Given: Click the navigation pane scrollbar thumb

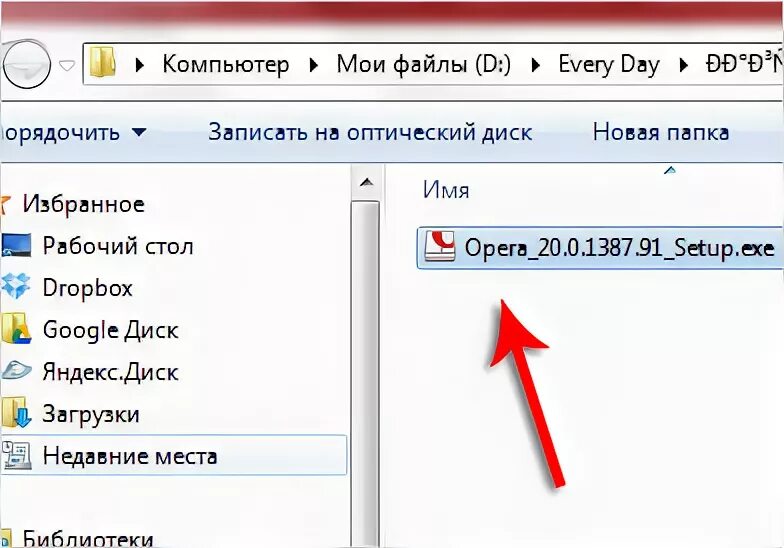Looking at the screenshot, I should point(366,374).
